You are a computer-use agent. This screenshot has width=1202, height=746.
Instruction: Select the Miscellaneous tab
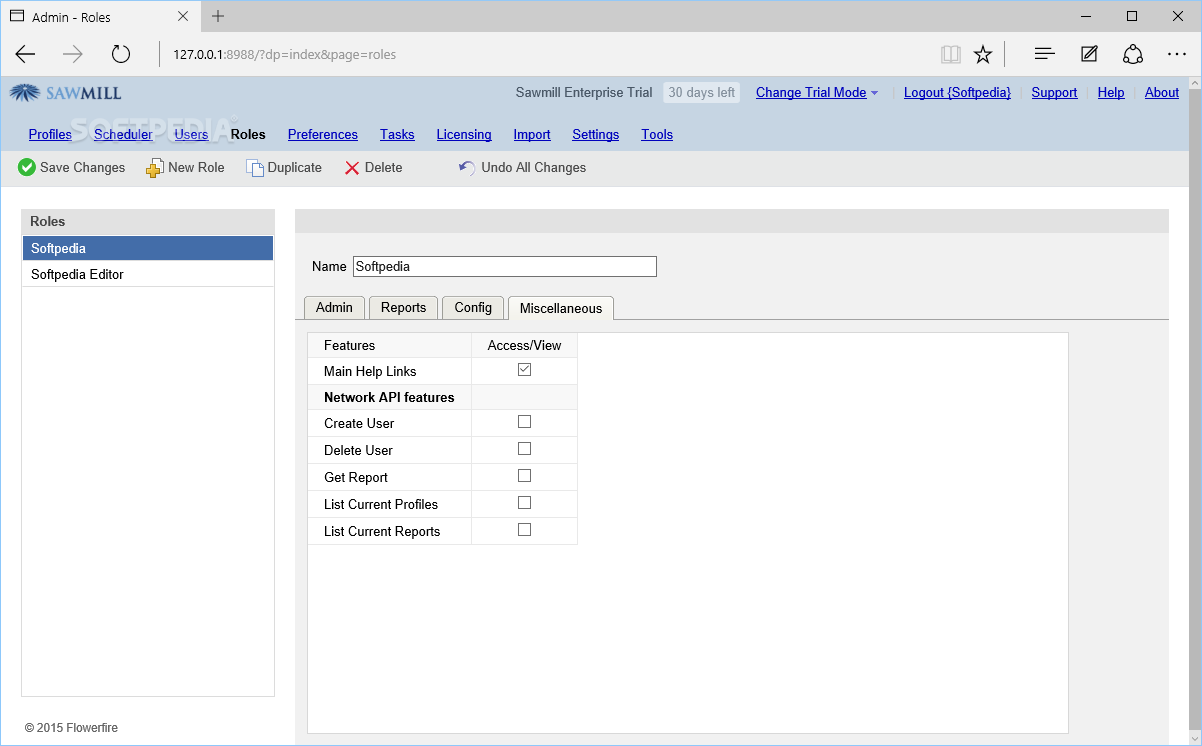coord(561,308)
